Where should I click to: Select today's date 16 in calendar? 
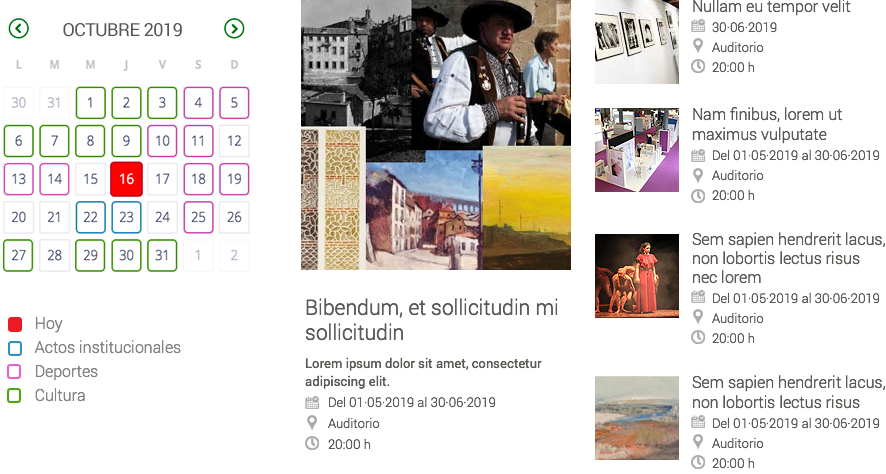pos(126,179)
